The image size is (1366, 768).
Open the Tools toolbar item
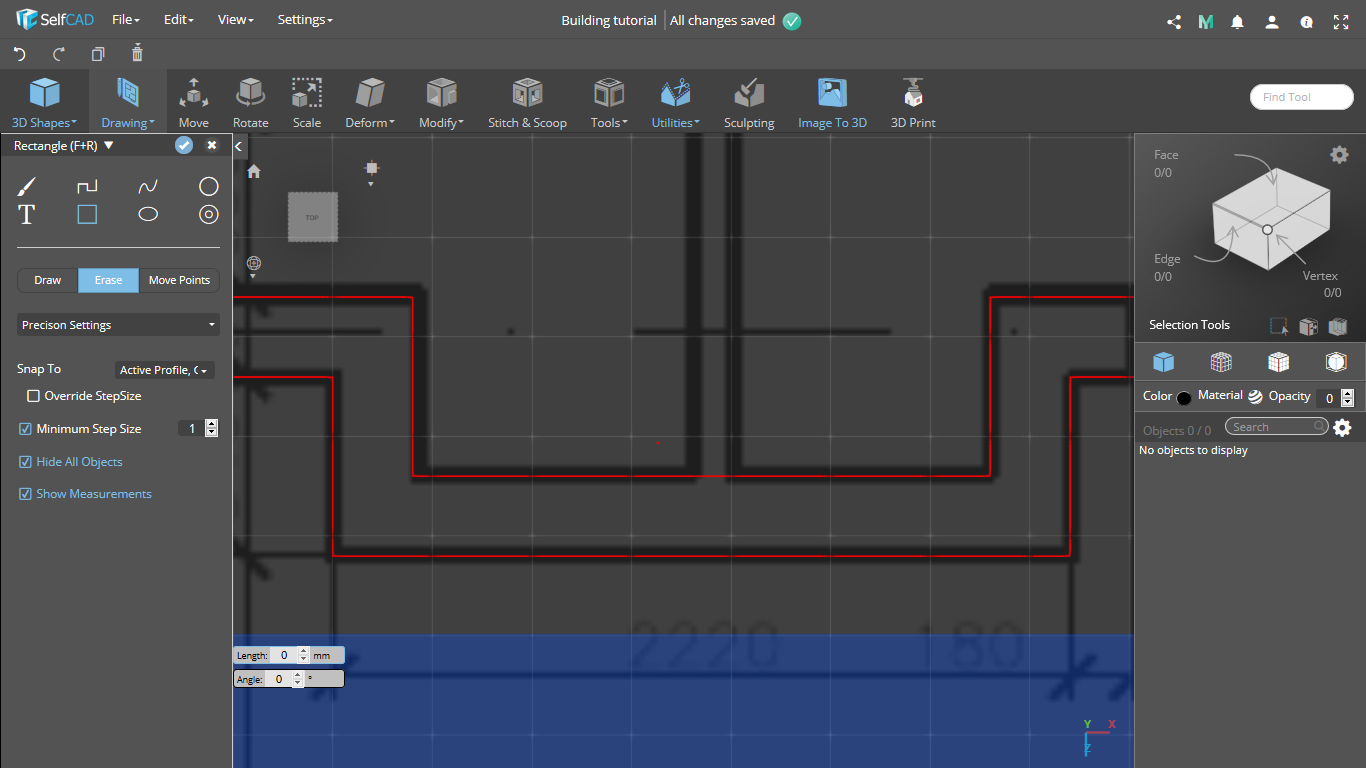point(609,103)
